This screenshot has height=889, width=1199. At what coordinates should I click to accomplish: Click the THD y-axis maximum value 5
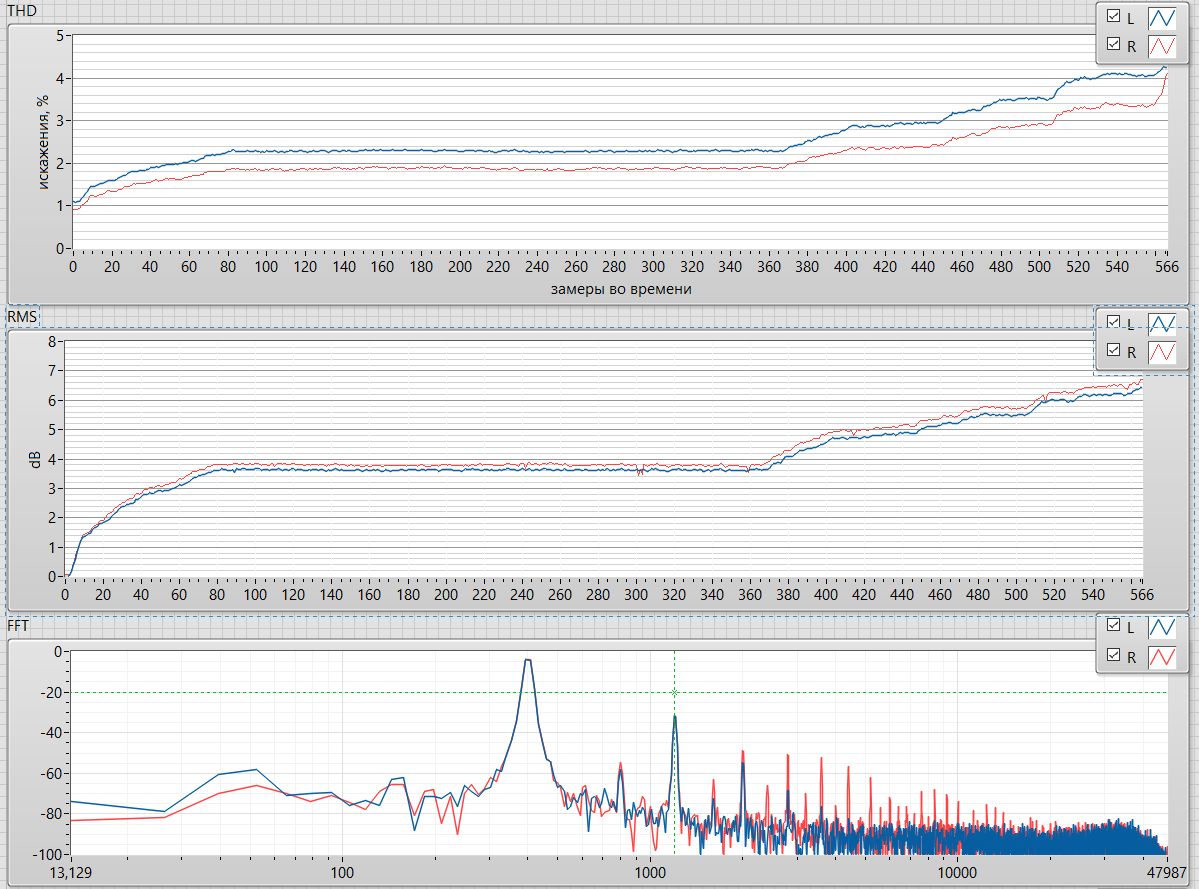pyautogui.click(x=60, y=36)
